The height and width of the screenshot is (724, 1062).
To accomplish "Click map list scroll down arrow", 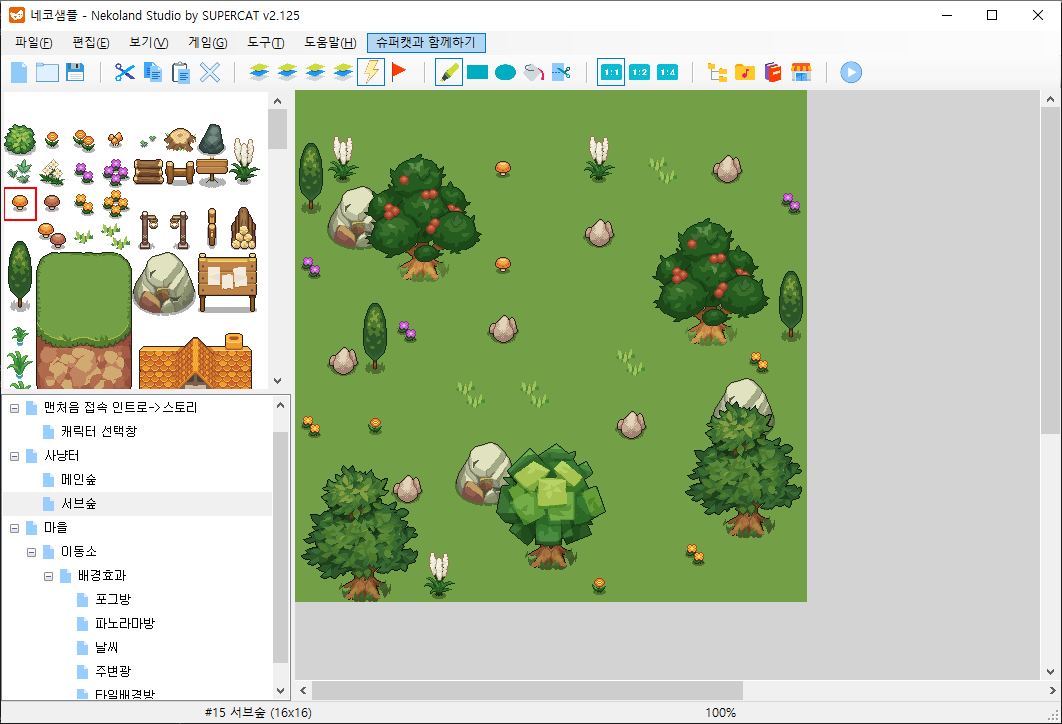I will pos(280,691).
